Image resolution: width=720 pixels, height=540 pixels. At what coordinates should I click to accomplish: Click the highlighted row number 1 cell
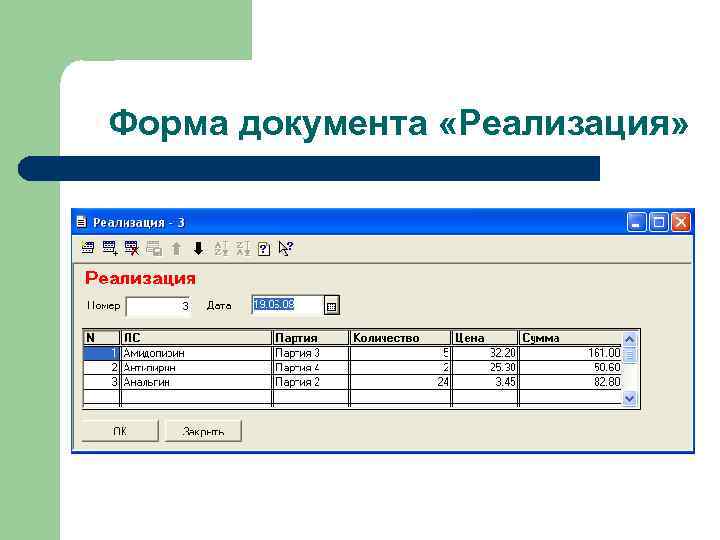coord(101,353)
